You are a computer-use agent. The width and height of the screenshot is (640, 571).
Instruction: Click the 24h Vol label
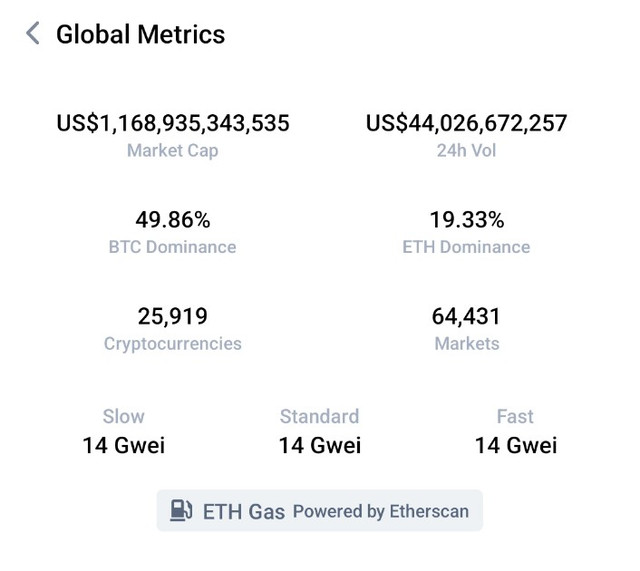[x=467, y=151]
